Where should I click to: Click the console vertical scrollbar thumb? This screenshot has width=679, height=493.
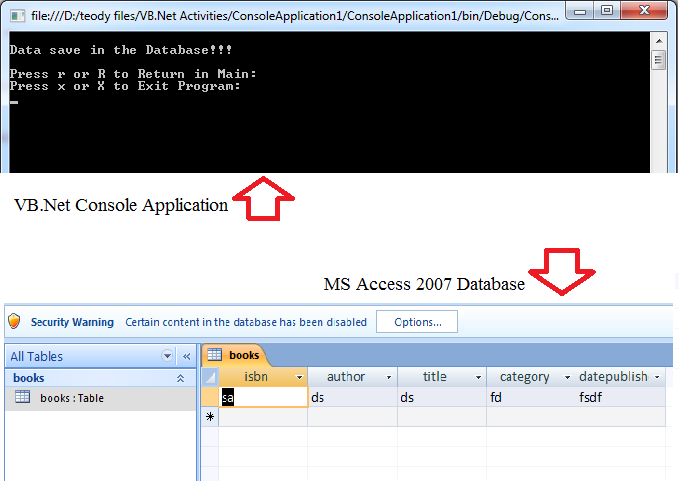(x=659, y=60)
